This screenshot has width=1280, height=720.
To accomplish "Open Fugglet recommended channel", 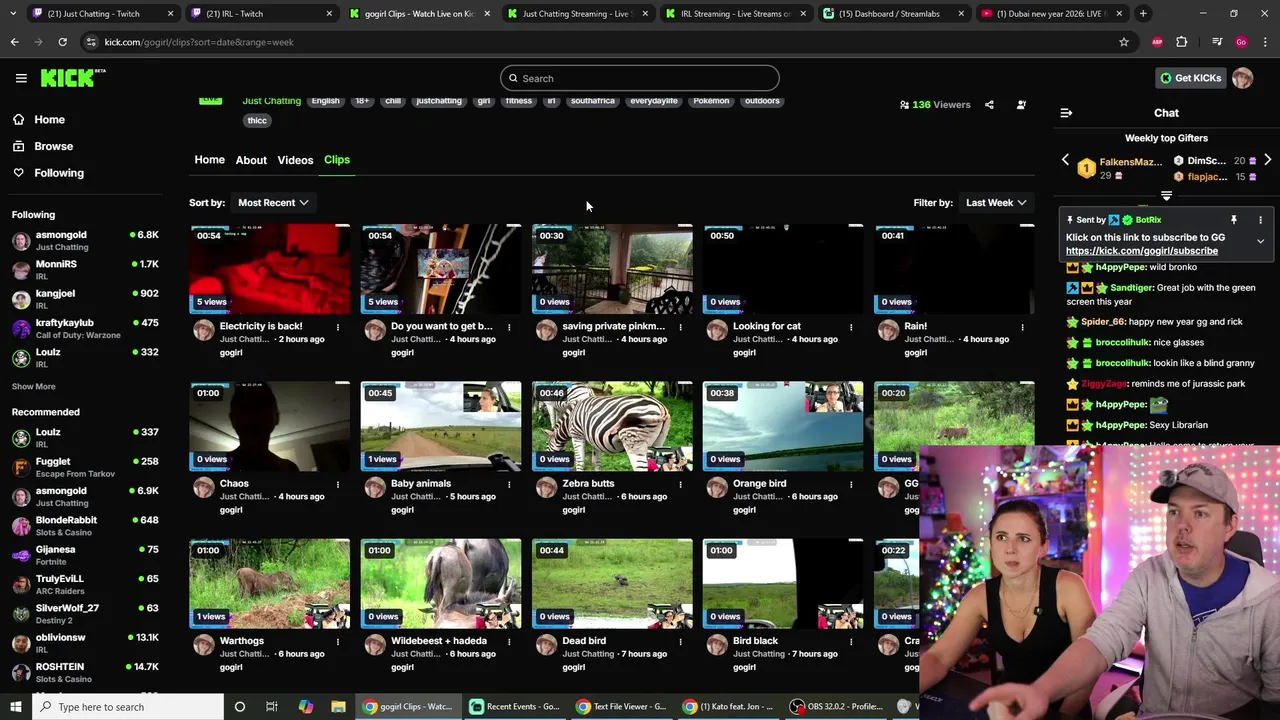I will click(85, 467).
